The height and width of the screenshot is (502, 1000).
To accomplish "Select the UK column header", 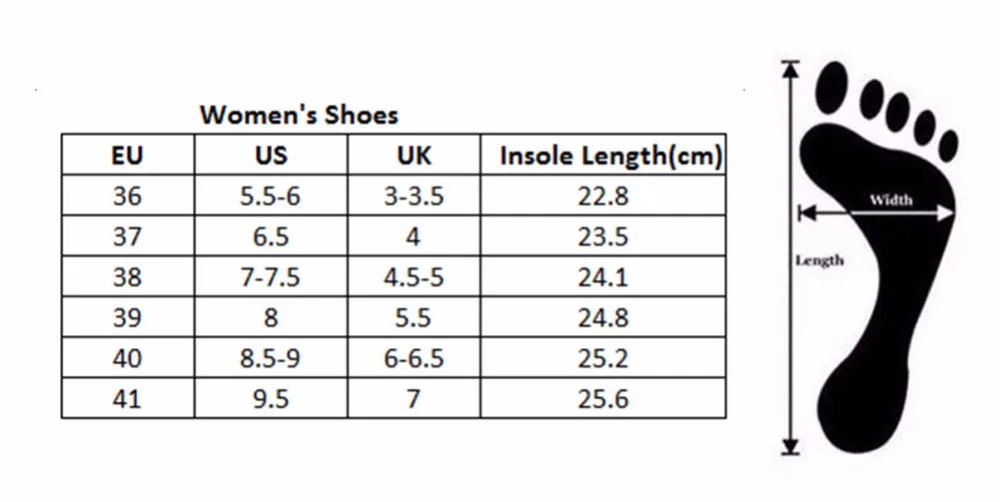I will point(414,154).
